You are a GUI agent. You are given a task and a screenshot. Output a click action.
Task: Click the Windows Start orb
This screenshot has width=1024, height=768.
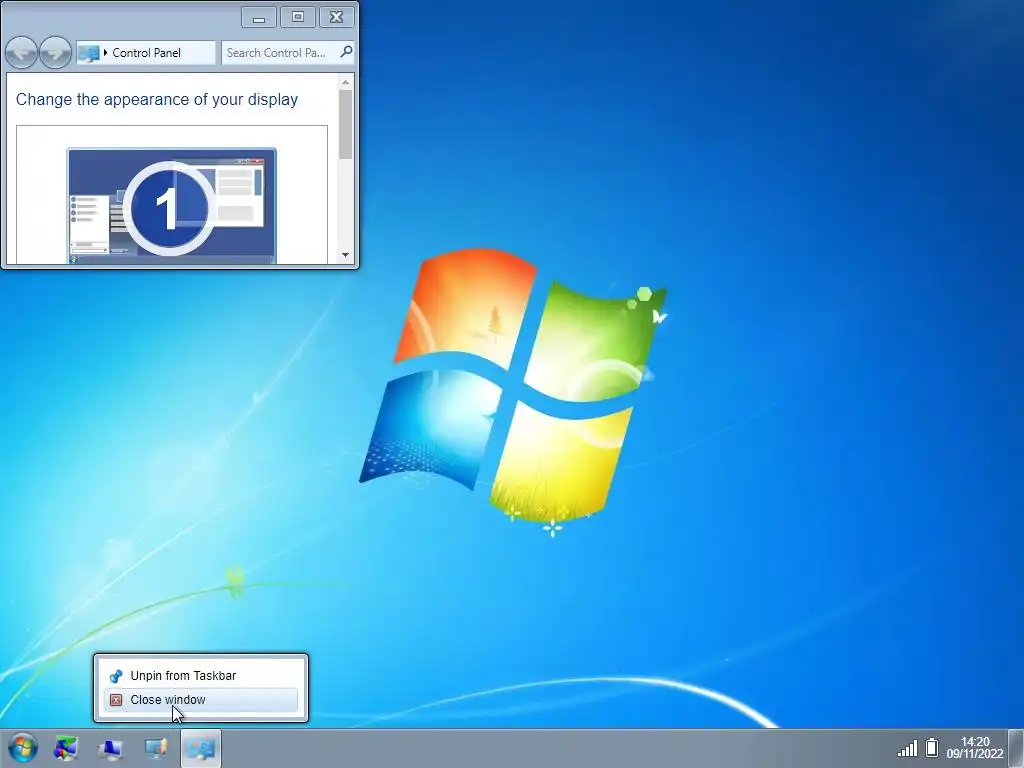coord(23,748)
